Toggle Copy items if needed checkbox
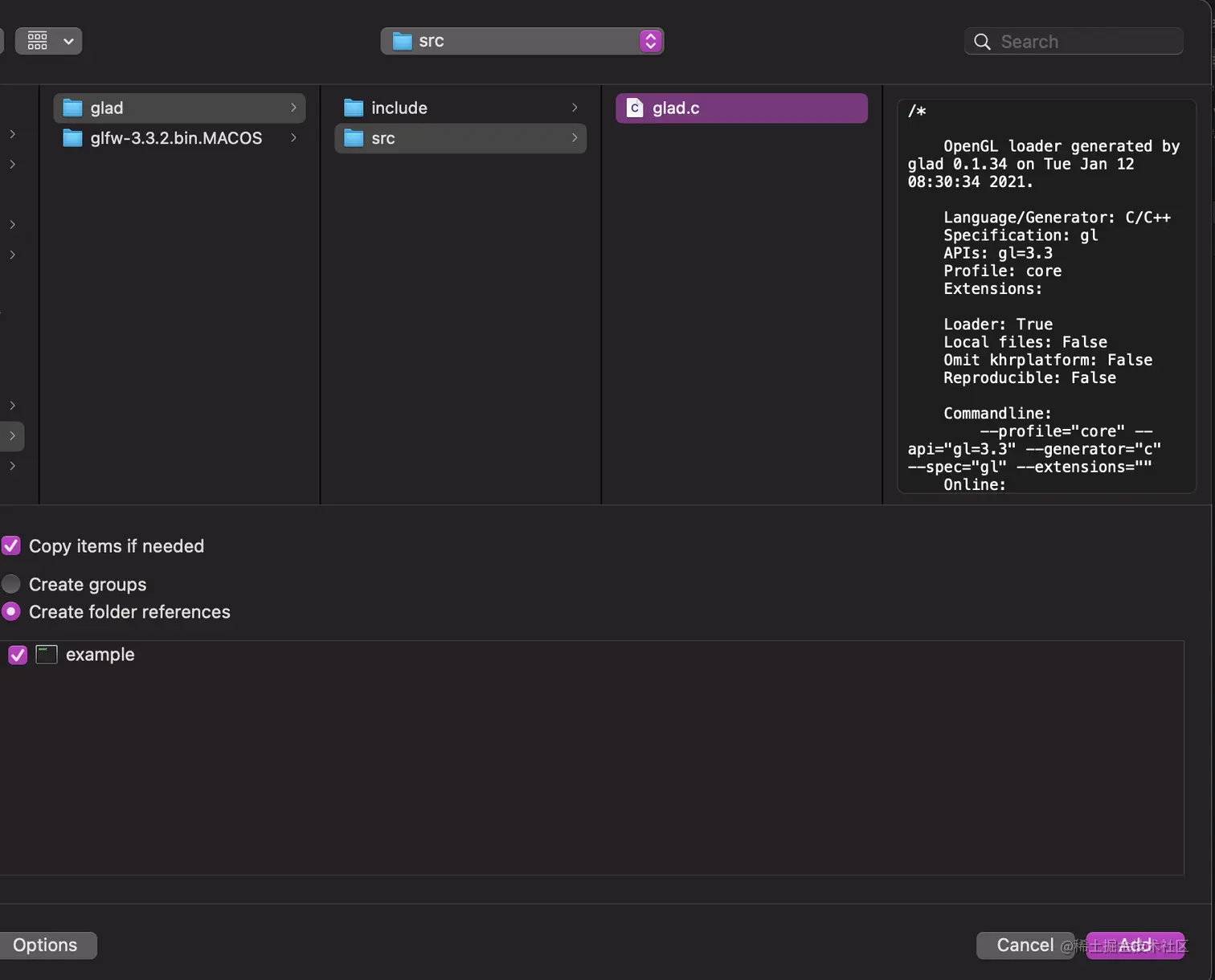Image resolution: width=1215 pixels, height=980 pixels. coord(11,546)
